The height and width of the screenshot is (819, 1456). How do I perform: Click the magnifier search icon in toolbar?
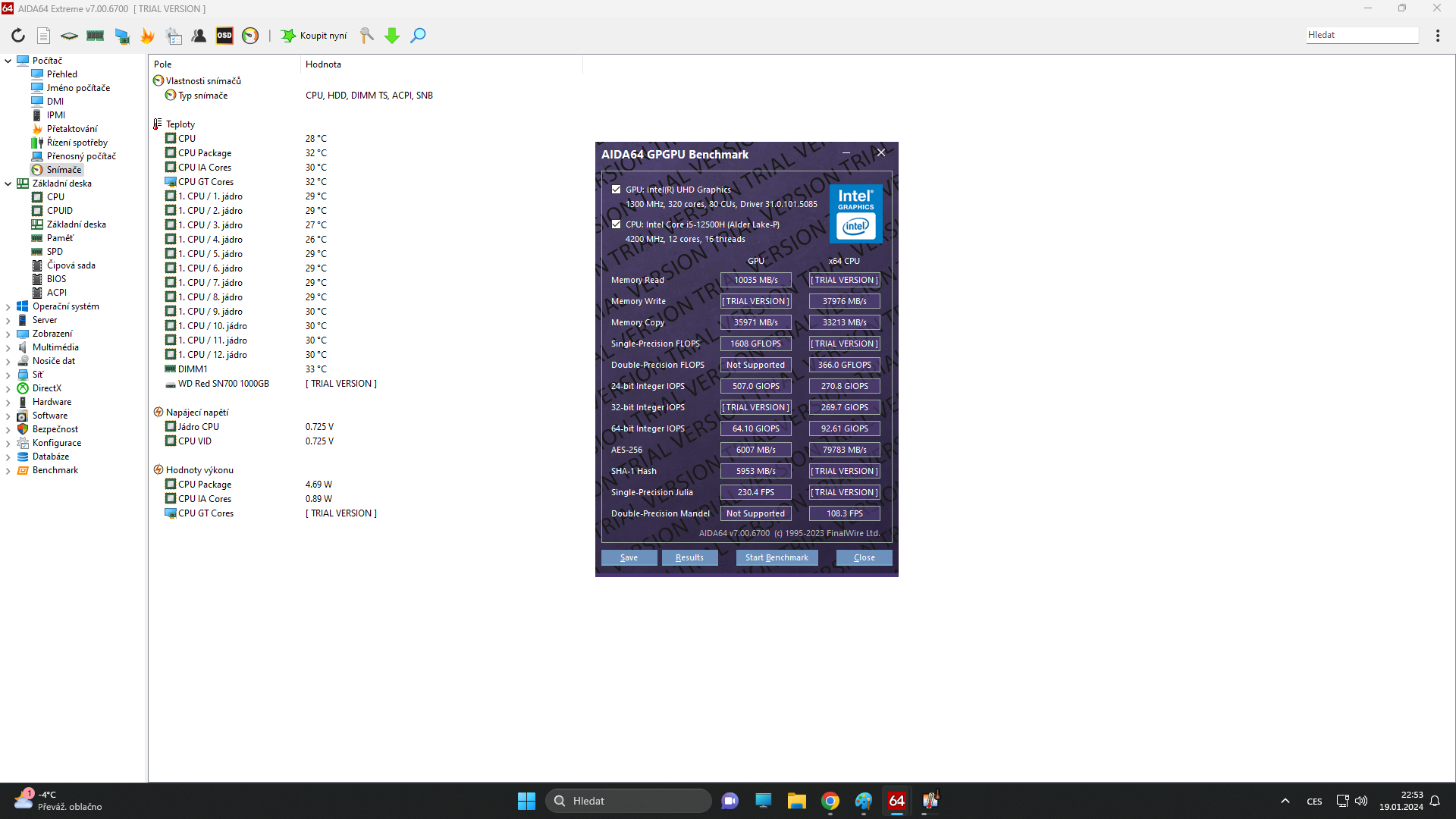418,36
